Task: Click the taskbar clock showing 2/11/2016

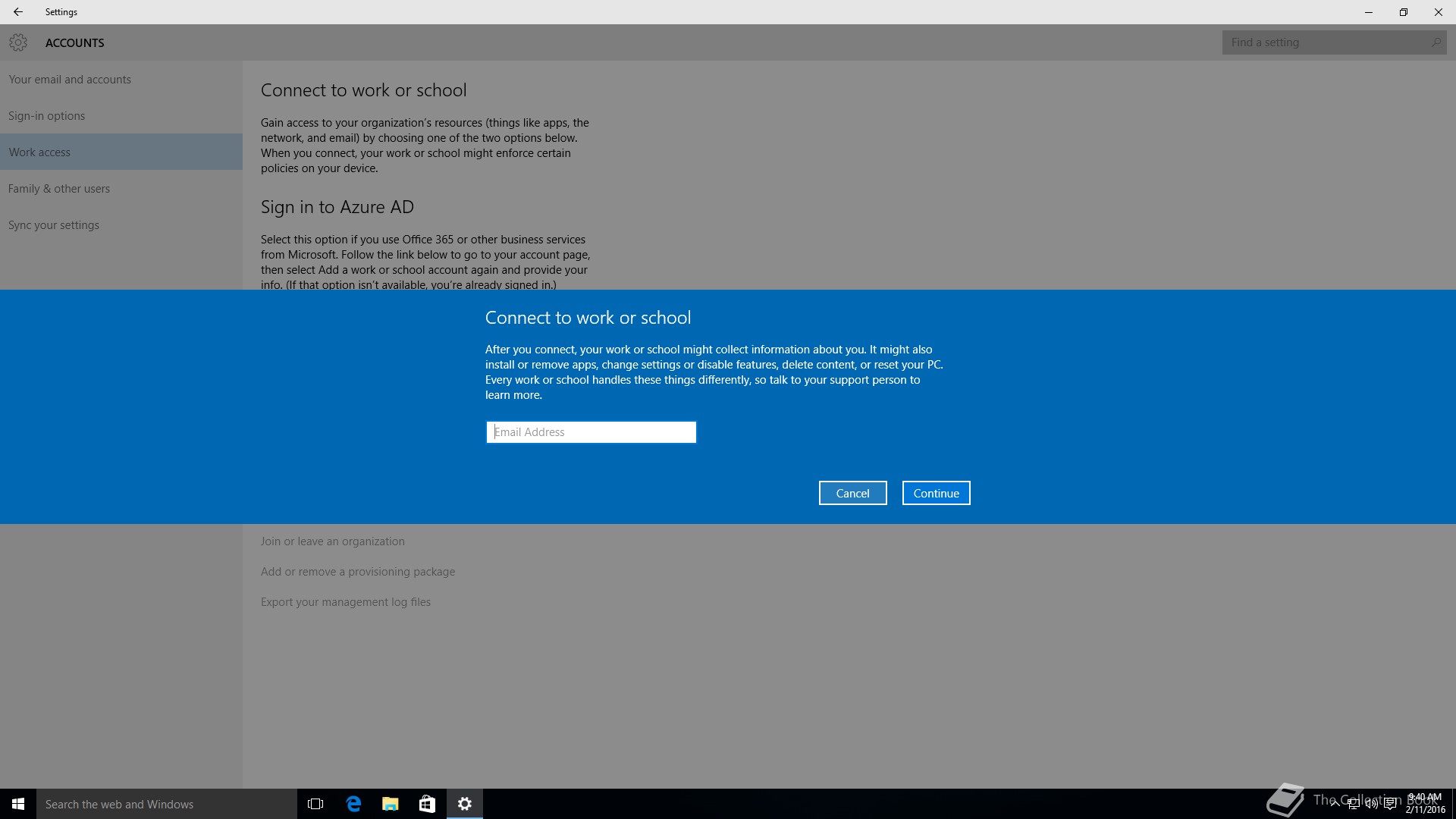Action: [1426, 804]
